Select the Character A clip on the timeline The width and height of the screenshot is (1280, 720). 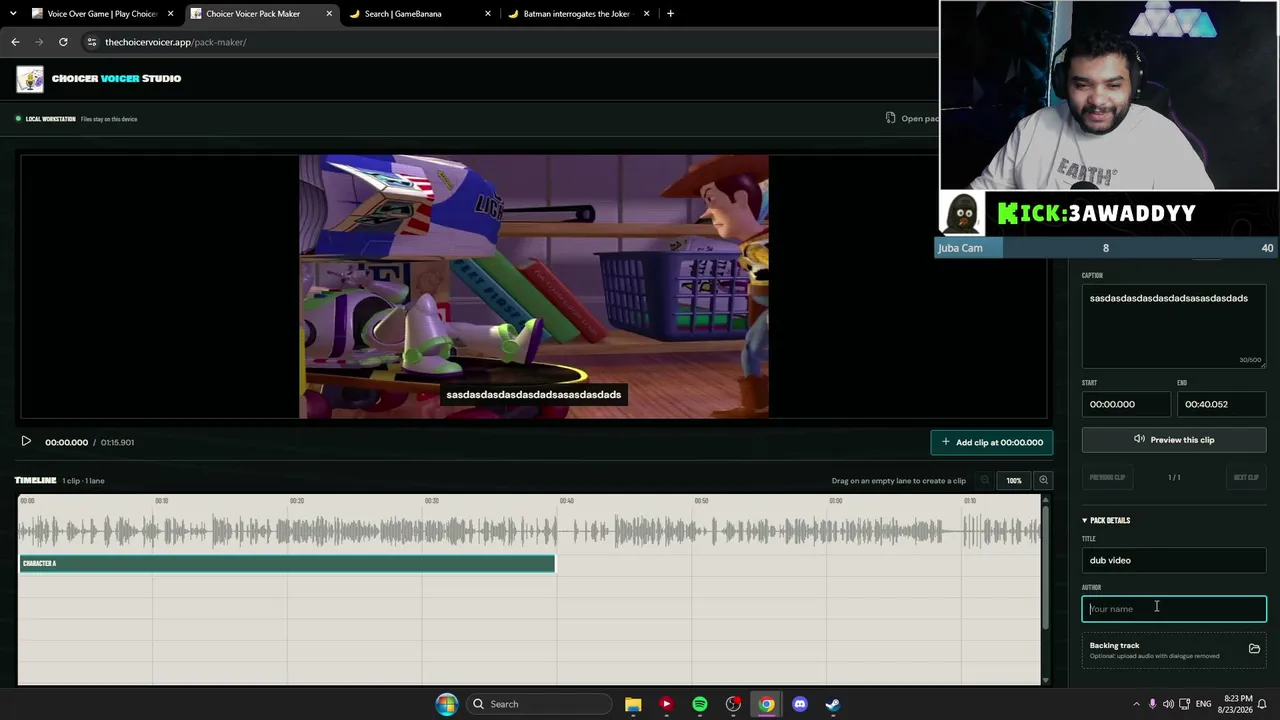[287, 564]
